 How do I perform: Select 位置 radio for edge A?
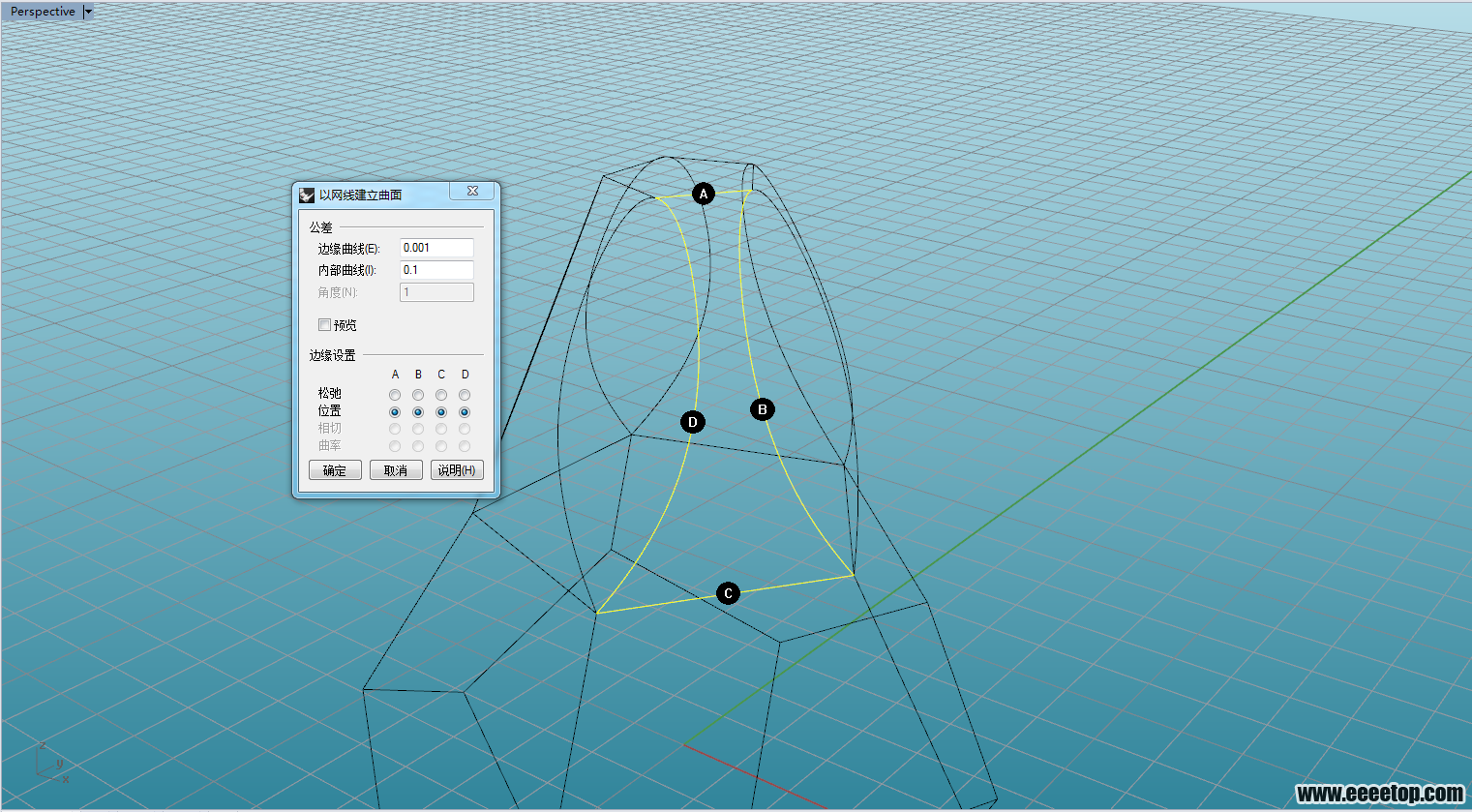(x=395, y=412)
